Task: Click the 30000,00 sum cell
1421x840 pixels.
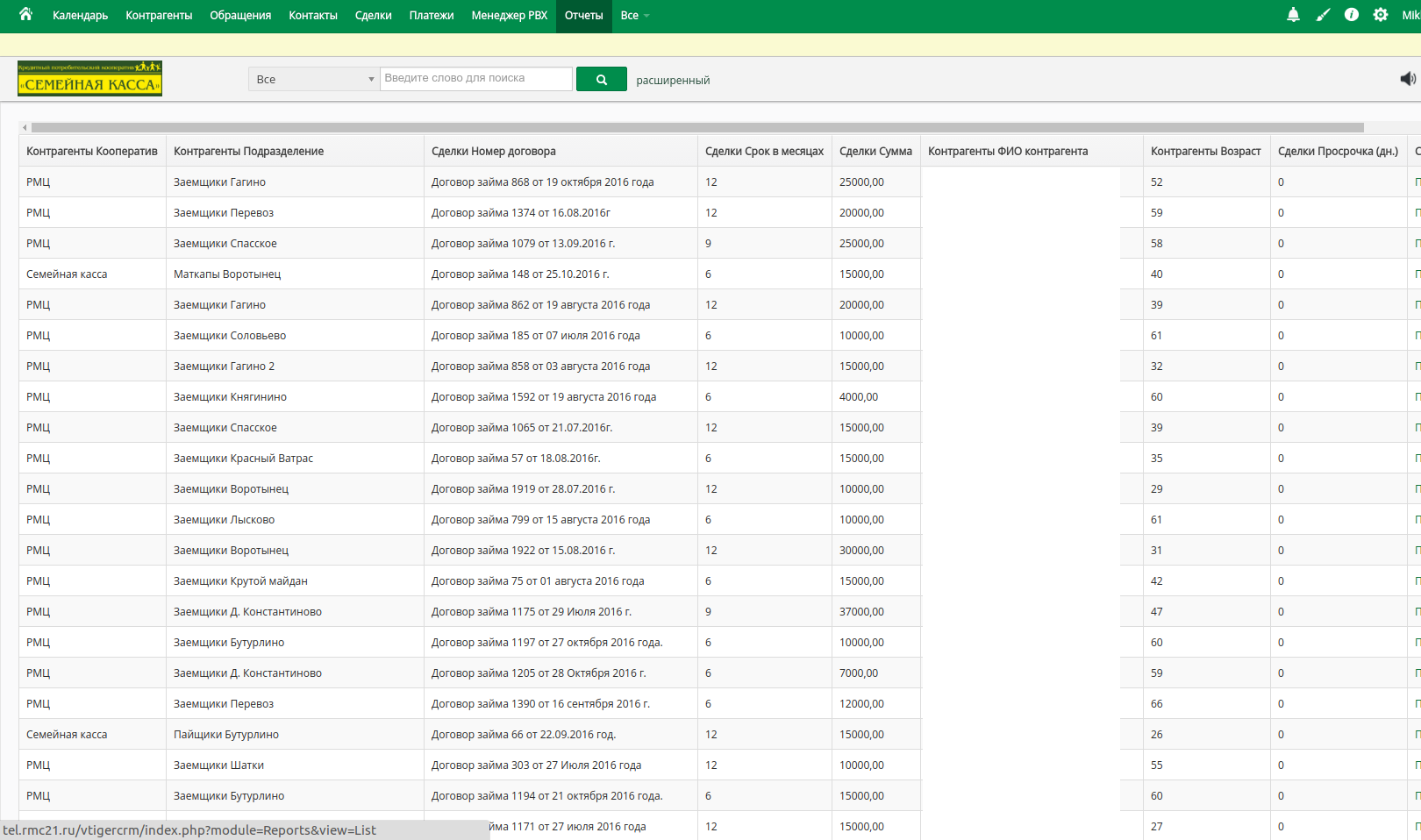Action: [x=875, y=550]
